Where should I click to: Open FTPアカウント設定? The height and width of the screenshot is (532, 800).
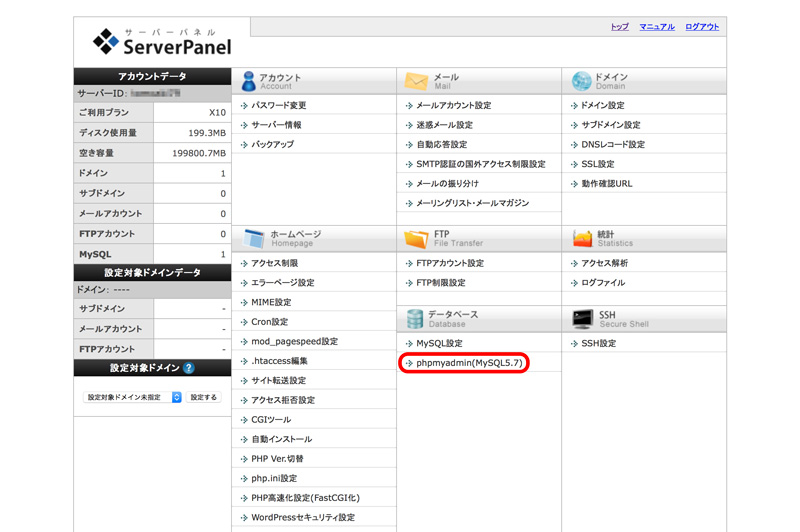tap(449, 263)
